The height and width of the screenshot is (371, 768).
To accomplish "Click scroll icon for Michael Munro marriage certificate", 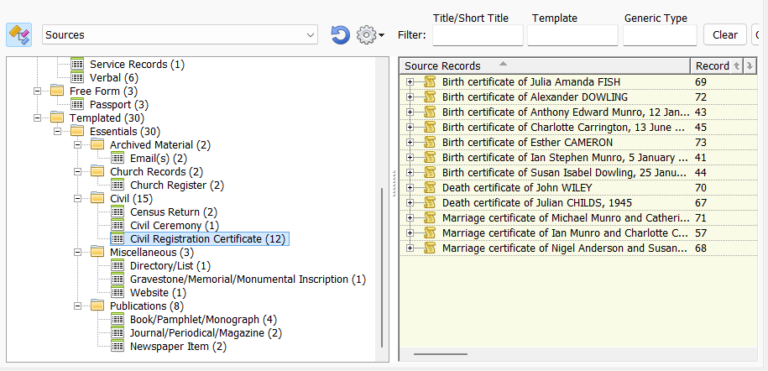I will 430,218.
